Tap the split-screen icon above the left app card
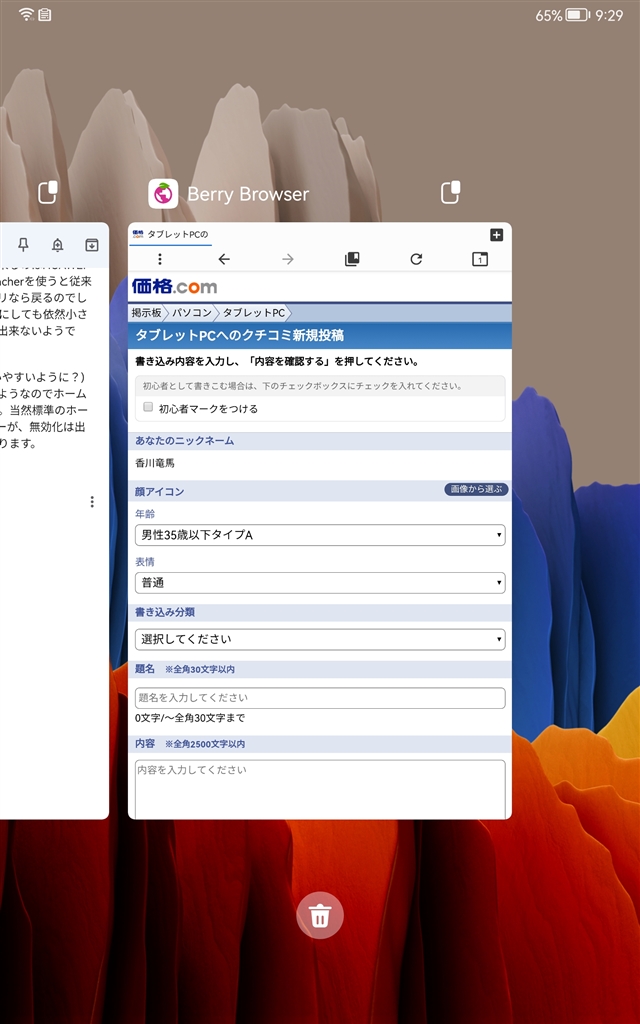The height and width of the screenshot is (1024, 640). [48, 193]
